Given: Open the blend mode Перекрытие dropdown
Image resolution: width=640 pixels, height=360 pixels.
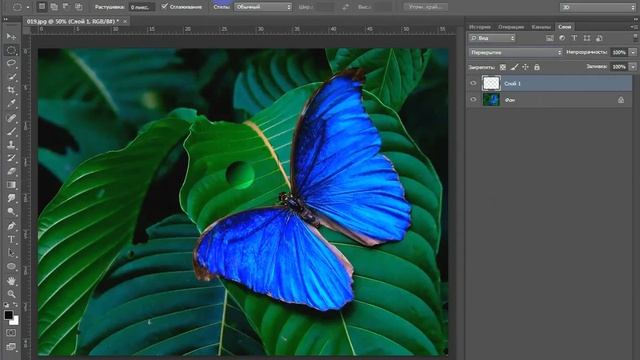Looking at the screenshot, I should pos(516,52).
